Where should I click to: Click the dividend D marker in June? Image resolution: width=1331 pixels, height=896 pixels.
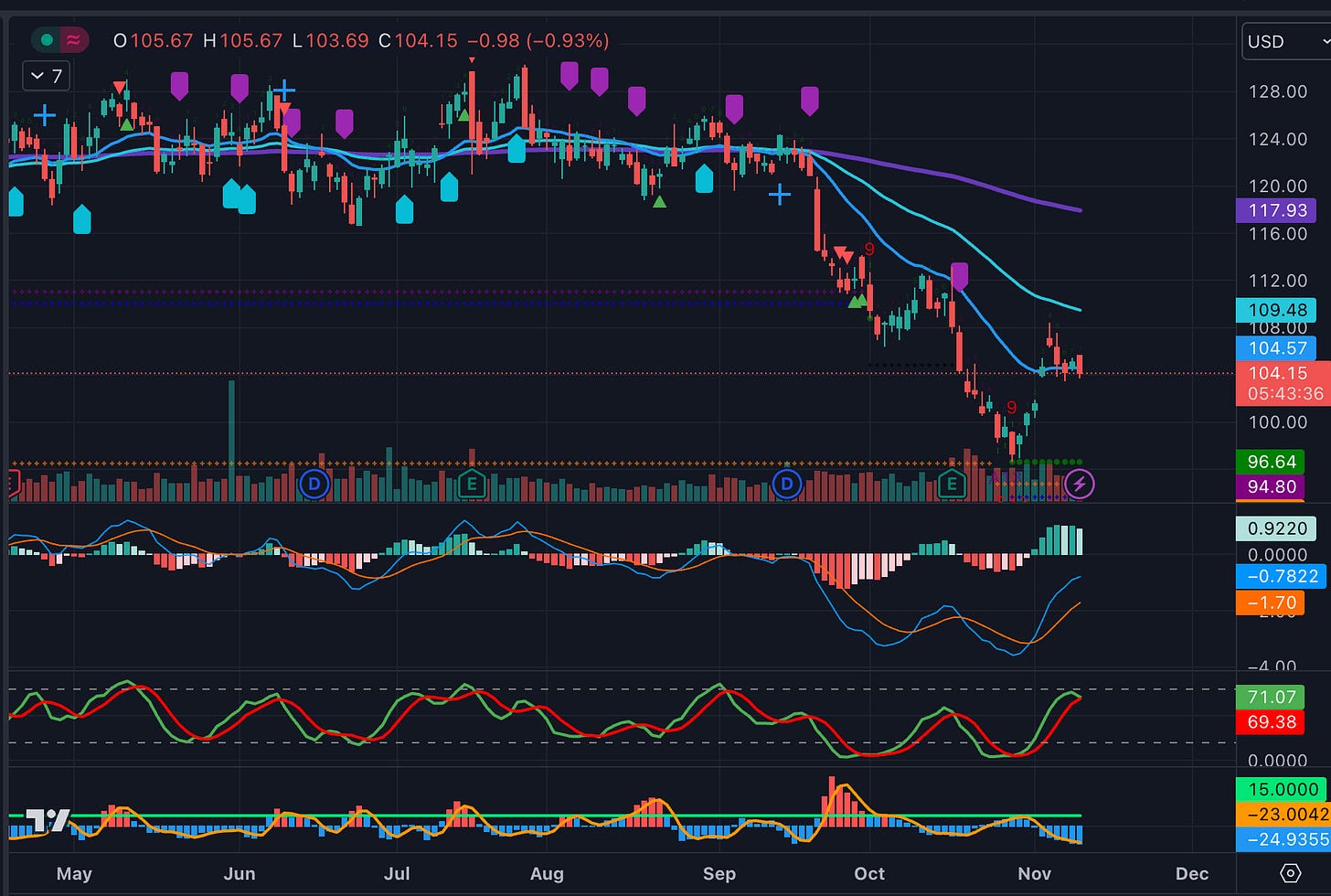coord(314,484)
